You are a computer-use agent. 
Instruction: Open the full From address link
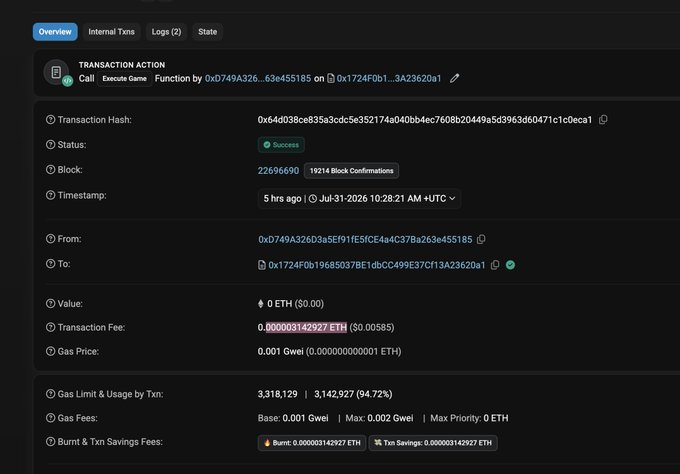pyautogui.click(x=365, y=239)
